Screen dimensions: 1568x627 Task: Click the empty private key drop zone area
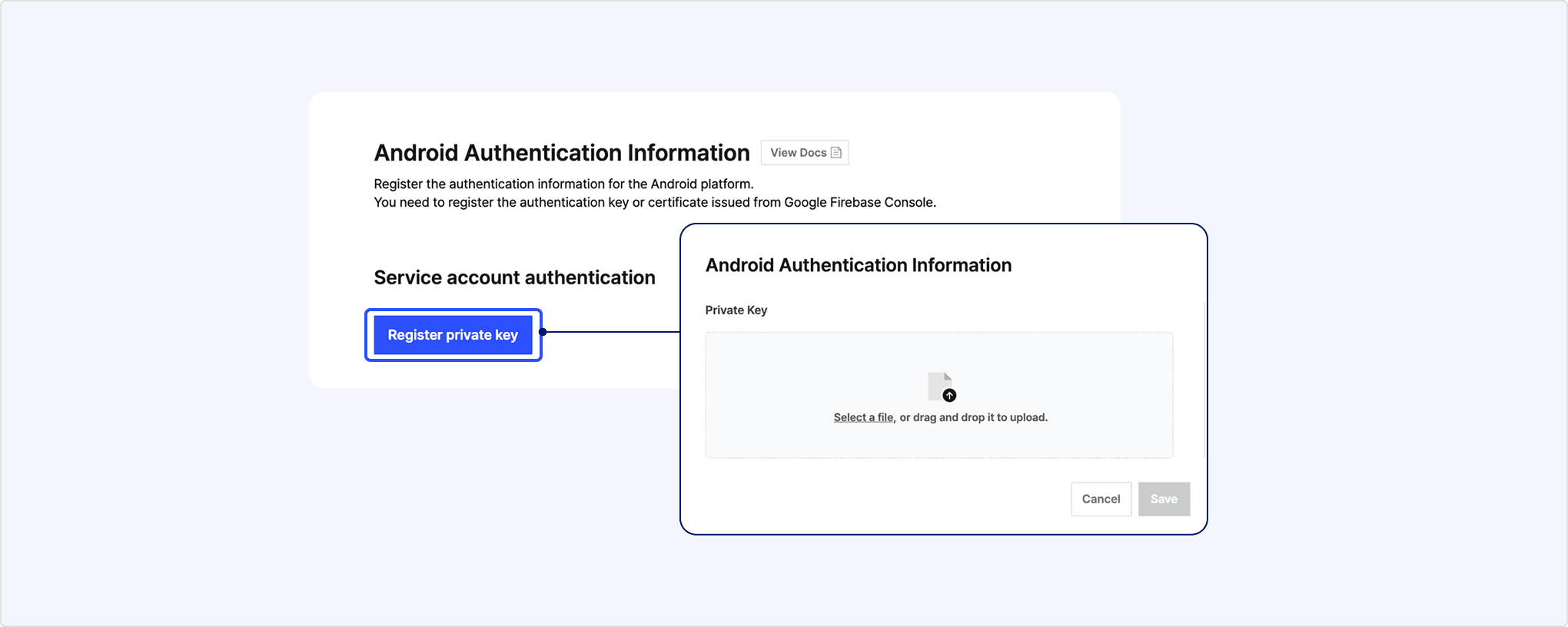click(807, 369)
